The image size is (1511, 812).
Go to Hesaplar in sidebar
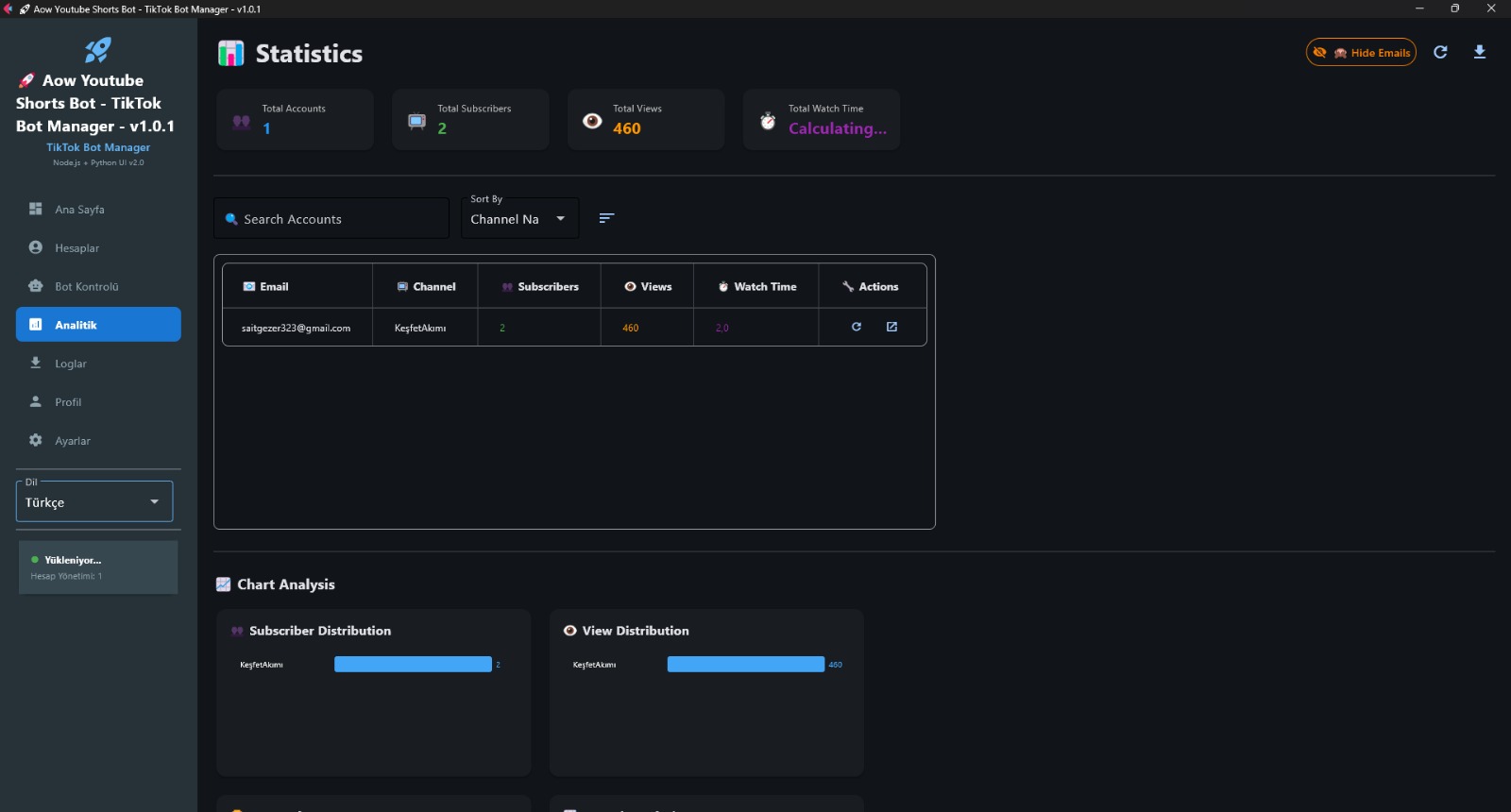tap(76, 248)
